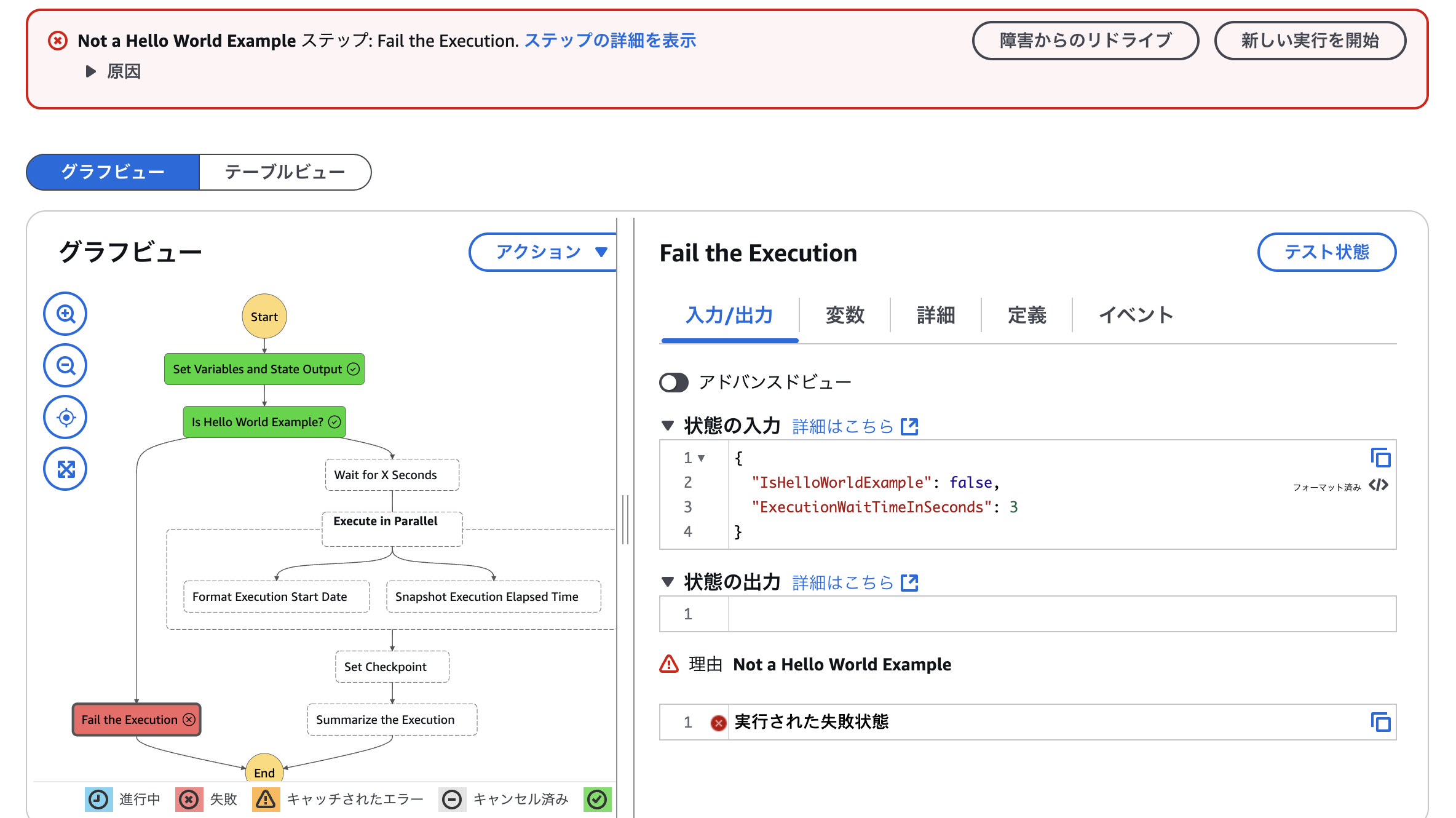Click the panel divider resize handle
The width and height of the screenshot is (1456, 818).
625,520
